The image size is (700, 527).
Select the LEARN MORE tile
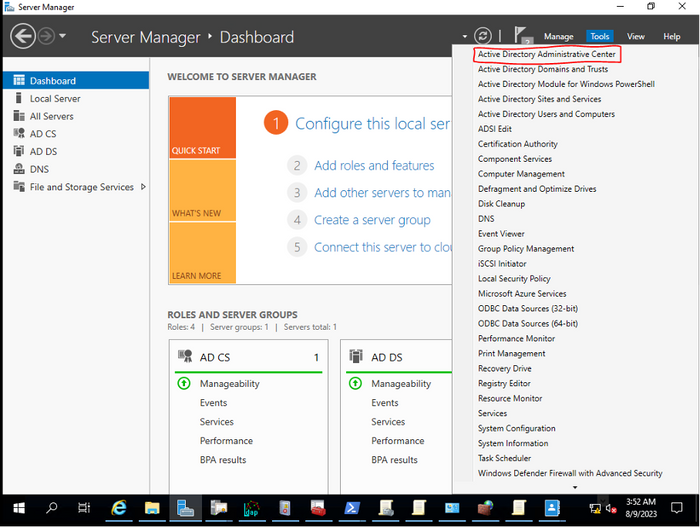(x=203, y=252)
